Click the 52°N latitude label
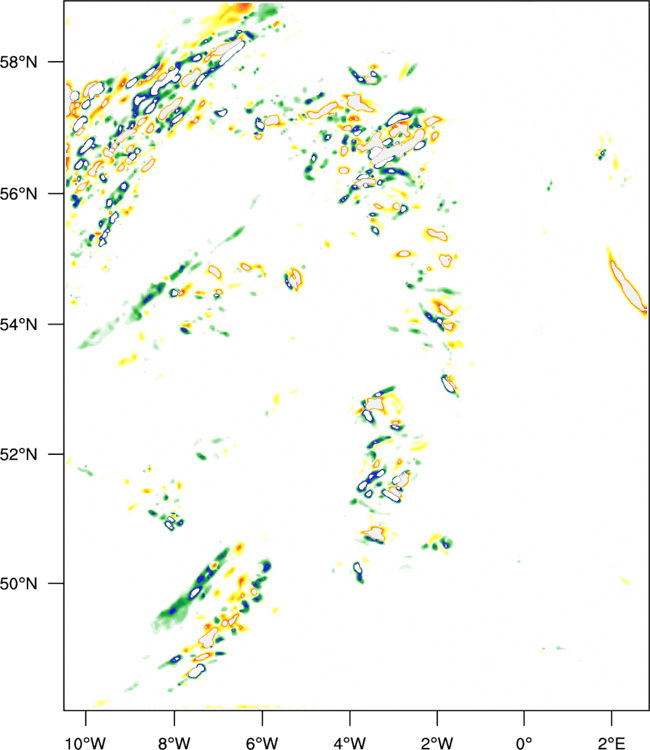Viewport: 650px width, 750px height. tap(18, 454)
